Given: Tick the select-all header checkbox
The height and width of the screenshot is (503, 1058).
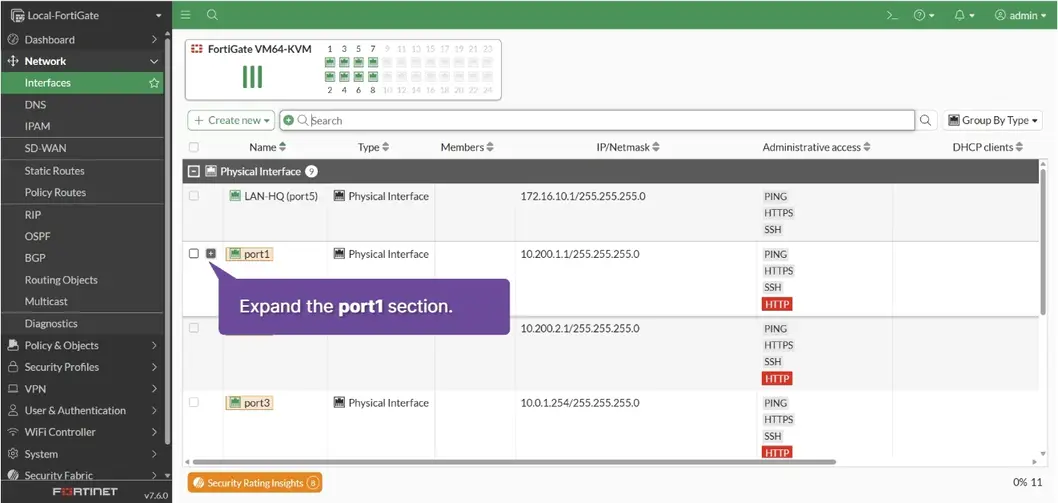Looking at the screenshot, I should (194, 147).
